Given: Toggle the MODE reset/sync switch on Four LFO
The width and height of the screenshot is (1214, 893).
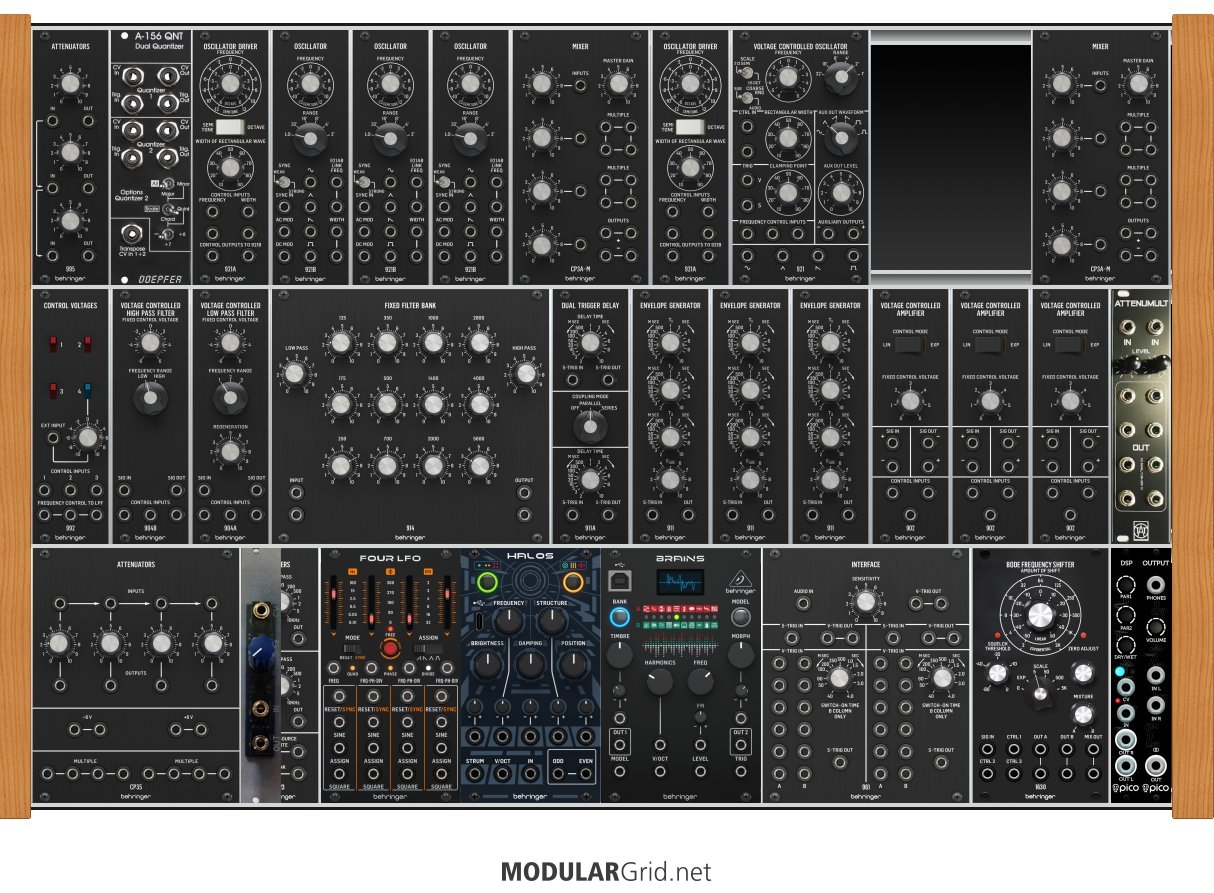Looking at the screenshot, I should [351, 648].
